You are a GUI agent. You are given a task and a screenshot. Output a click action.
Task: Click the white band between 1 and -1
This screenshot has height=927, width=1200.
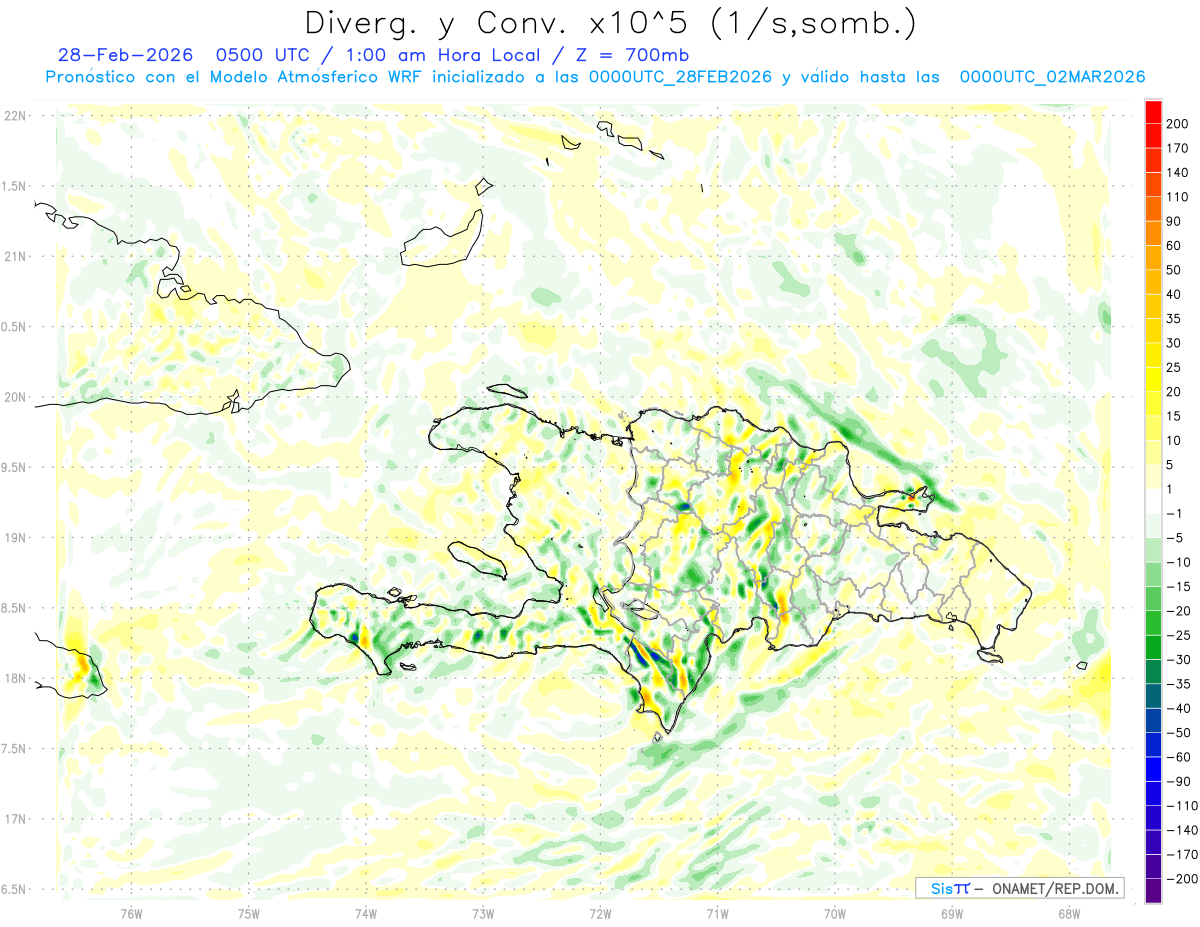coord(1153,502)
